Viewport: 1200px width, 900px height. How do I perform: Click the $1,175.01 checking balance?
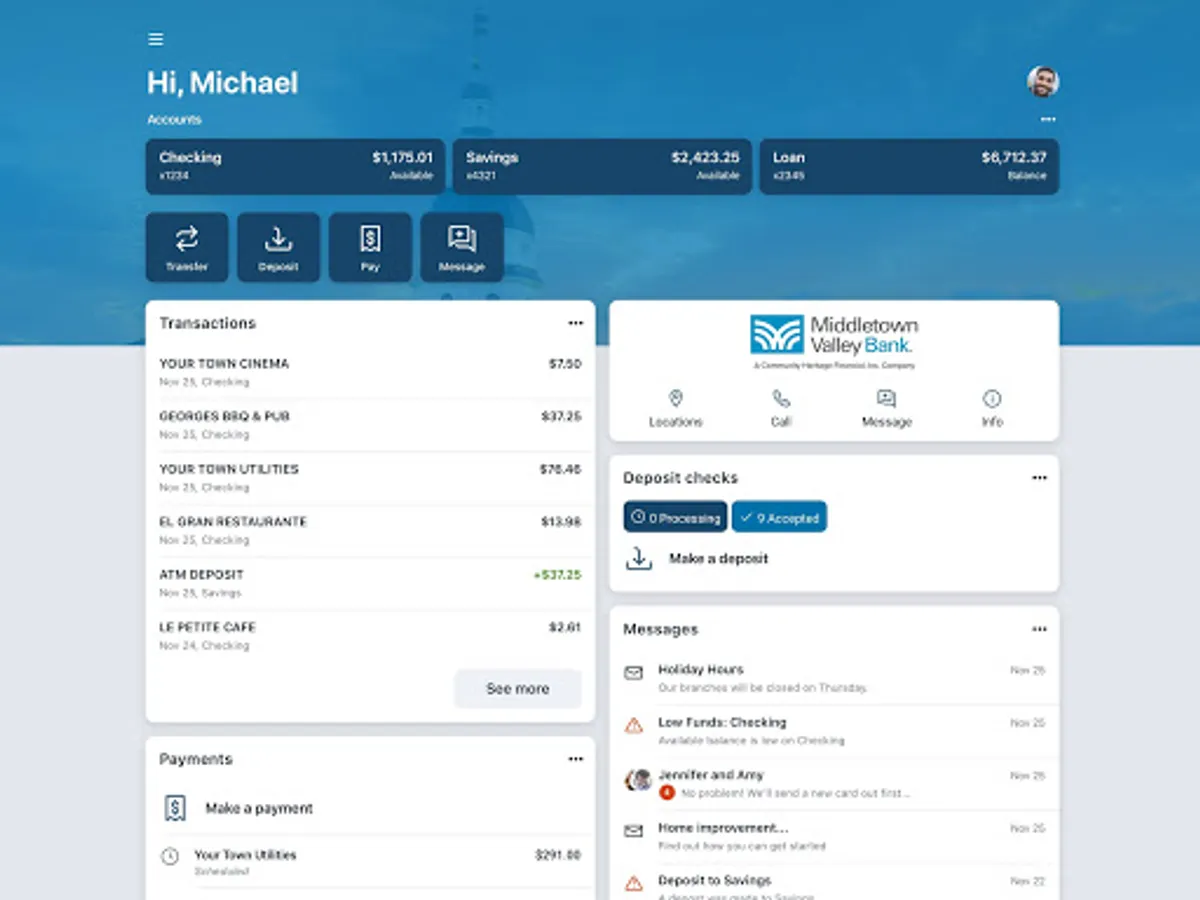point(403,157)
